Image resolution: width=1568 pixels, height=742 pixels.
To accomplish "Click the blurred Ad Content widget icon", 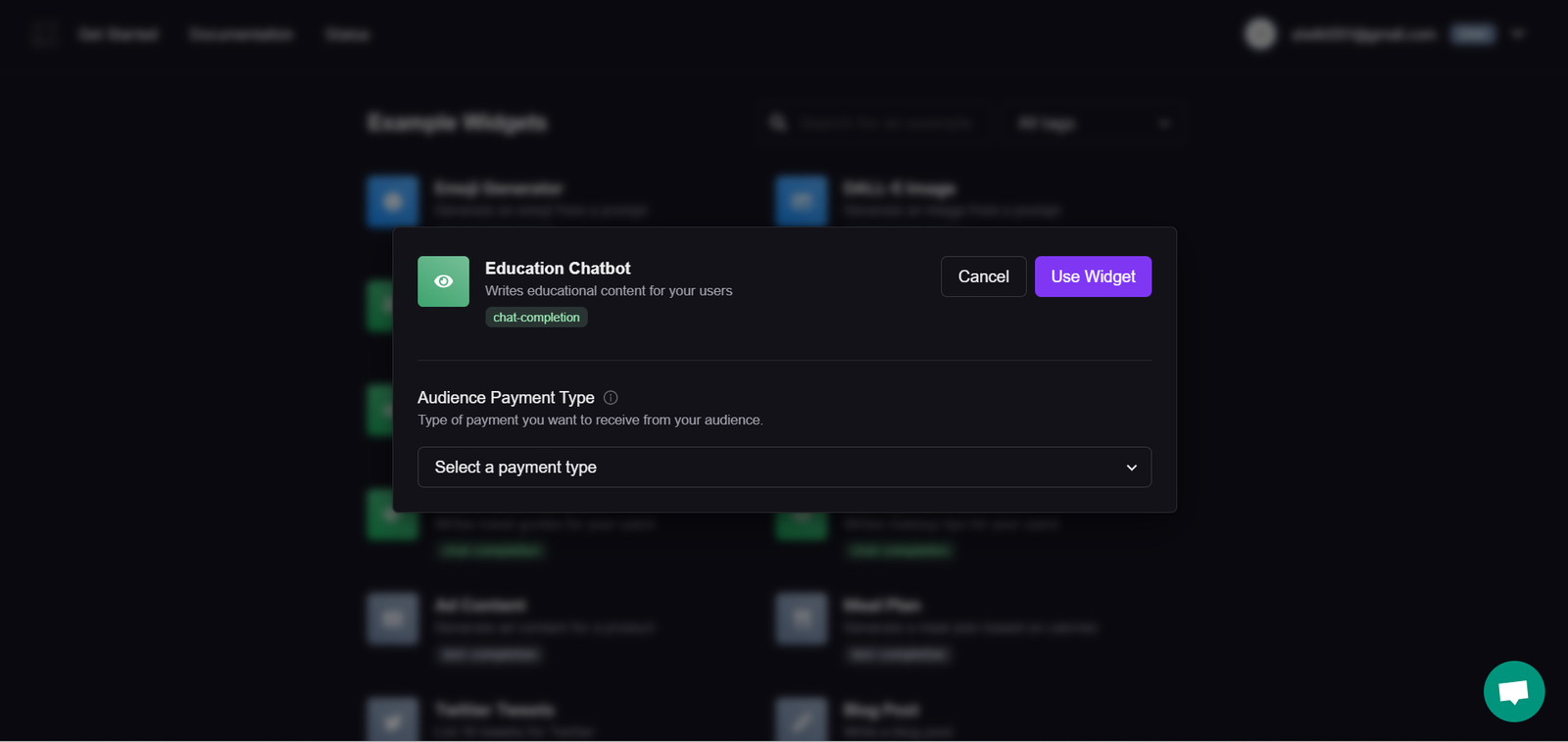I will click(x=393, y=618).
